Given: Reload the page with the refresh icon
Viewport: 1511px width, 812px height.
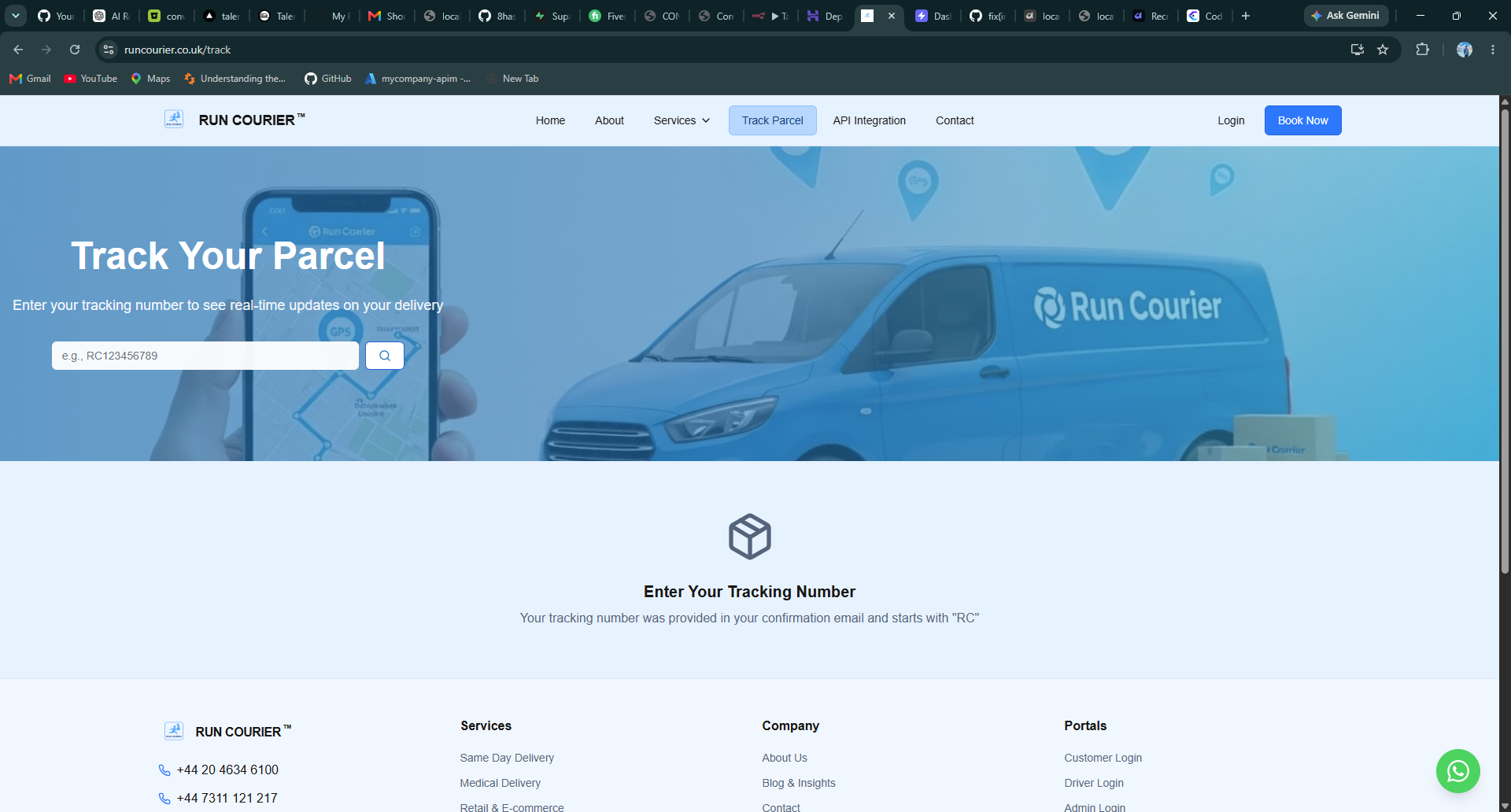Looking at the screenshot, I should (75, 50).
